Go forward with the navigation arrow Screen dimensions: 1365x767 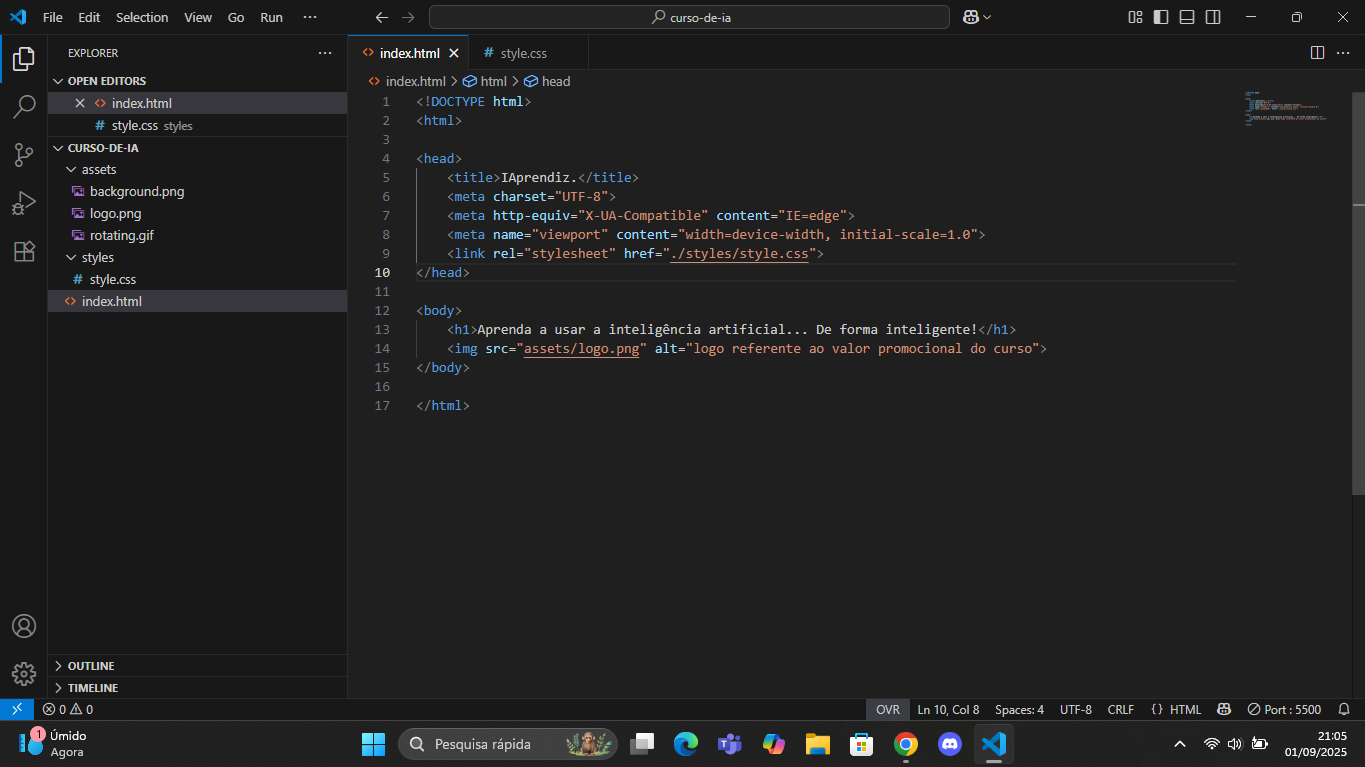point(408,17)
